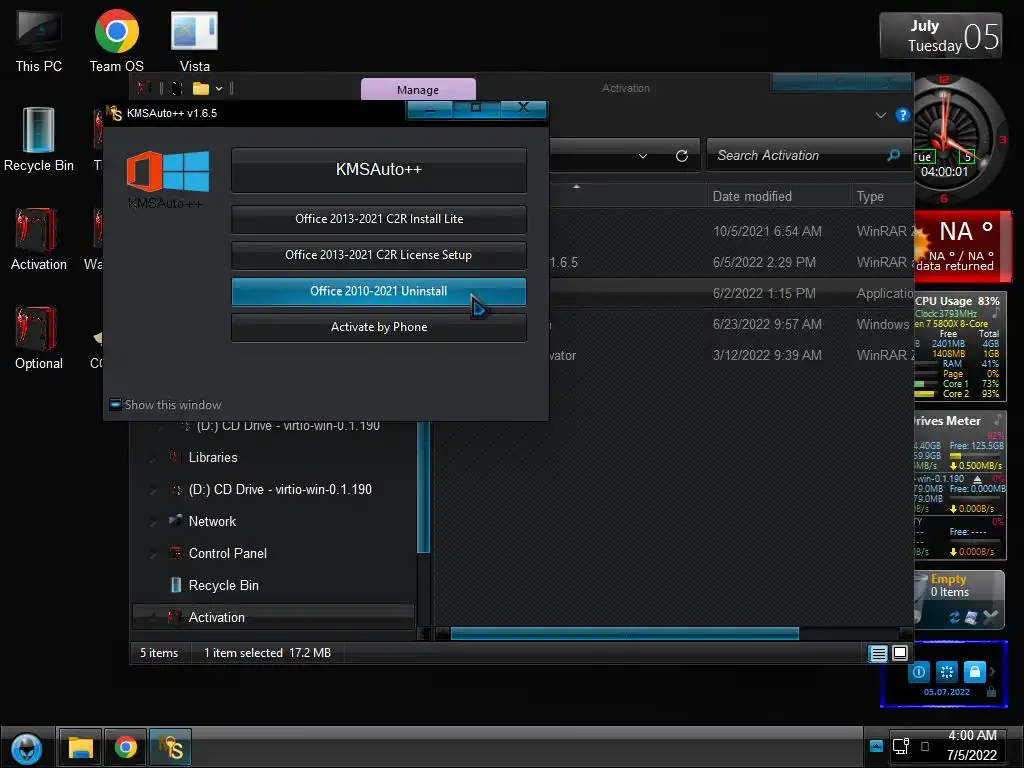The image size is (1024, 768).
Task: Open the Team OS Chrome shortcut on desktop
Action: pyautogui.click(x=116, y=40)
